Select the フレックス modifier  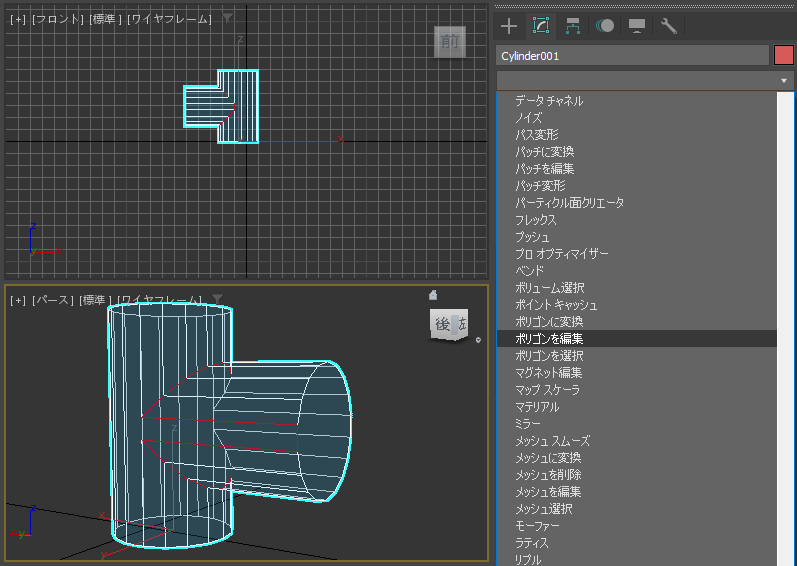click(637, 220)
